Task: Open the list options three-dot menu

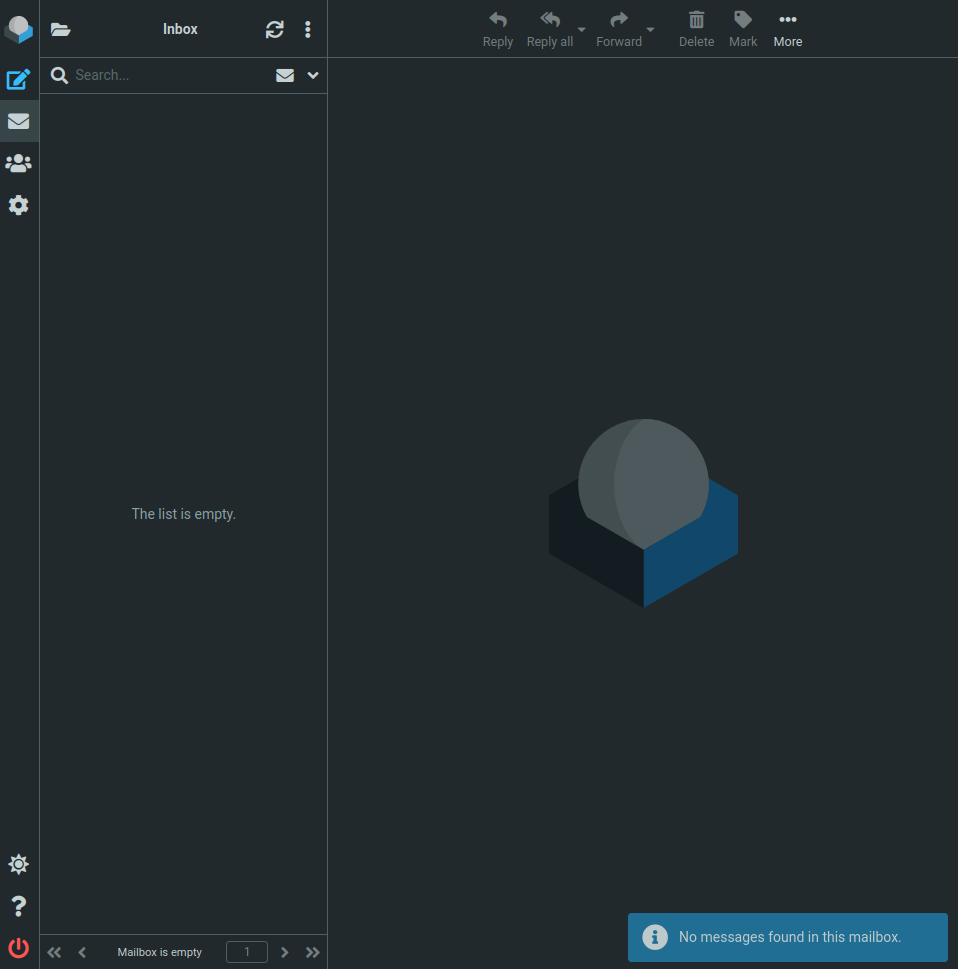Action: coord(308,29)
